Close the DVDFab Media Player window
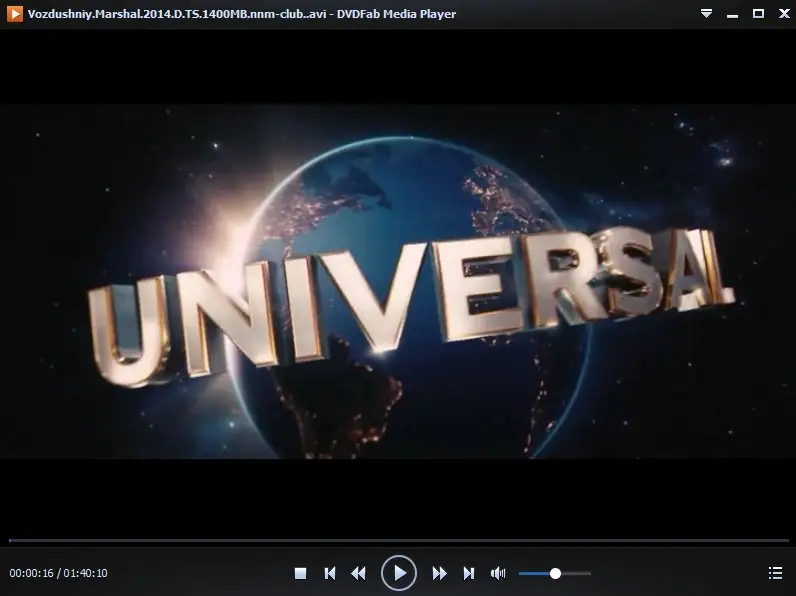 click(784, 14)
